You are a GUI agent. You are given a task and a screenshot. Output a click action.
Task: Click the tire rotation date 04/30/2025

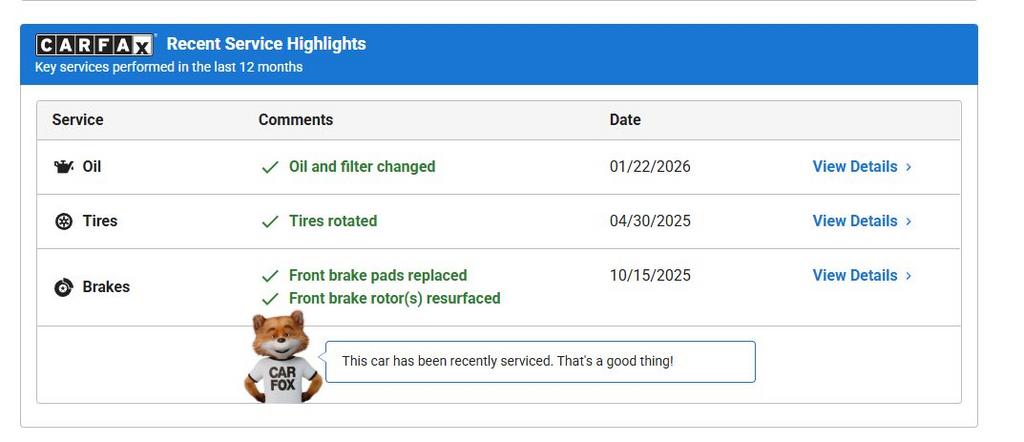[650, 221]
